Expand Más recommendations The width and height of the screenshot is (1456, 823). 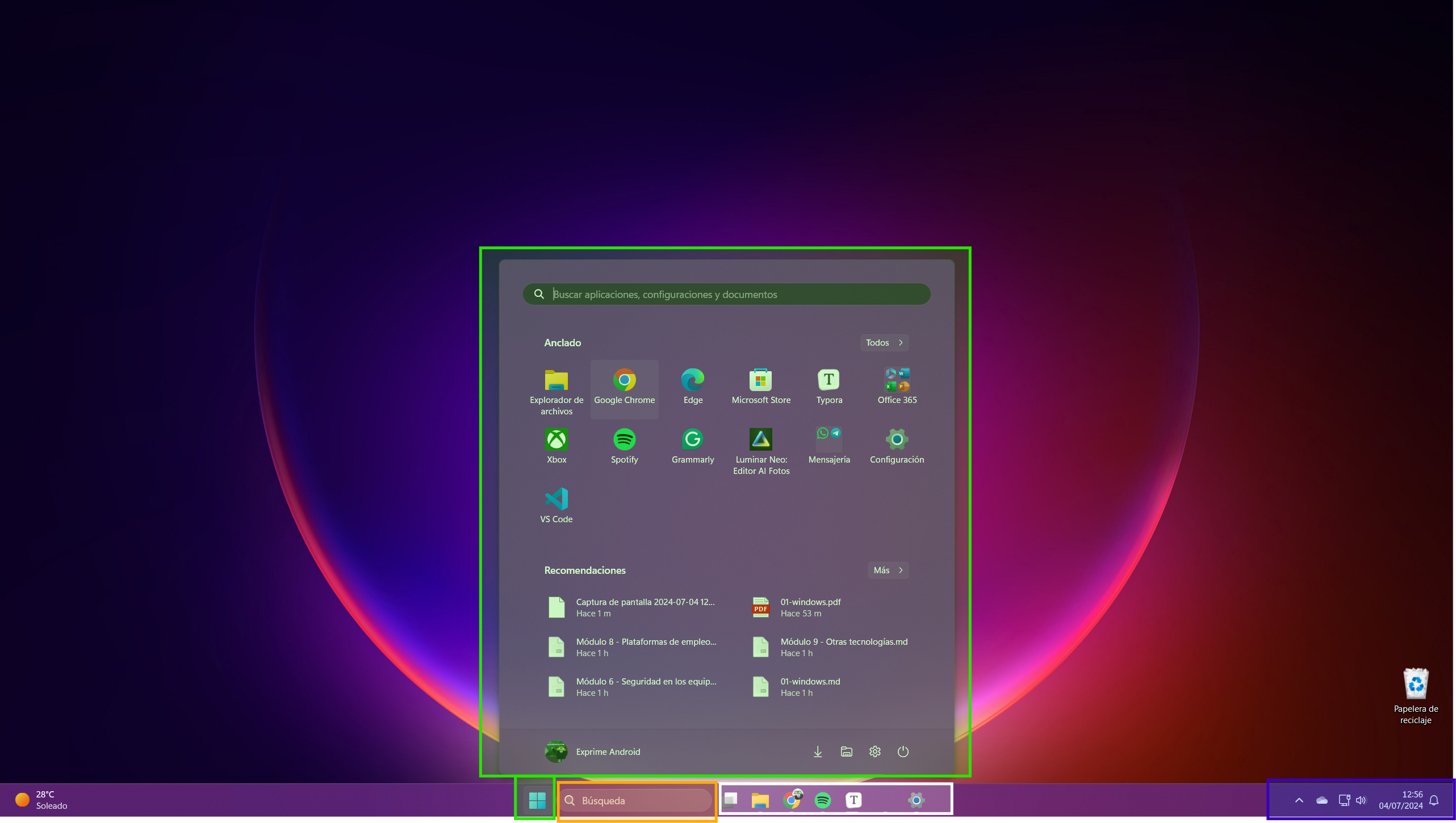coord(888,570)
